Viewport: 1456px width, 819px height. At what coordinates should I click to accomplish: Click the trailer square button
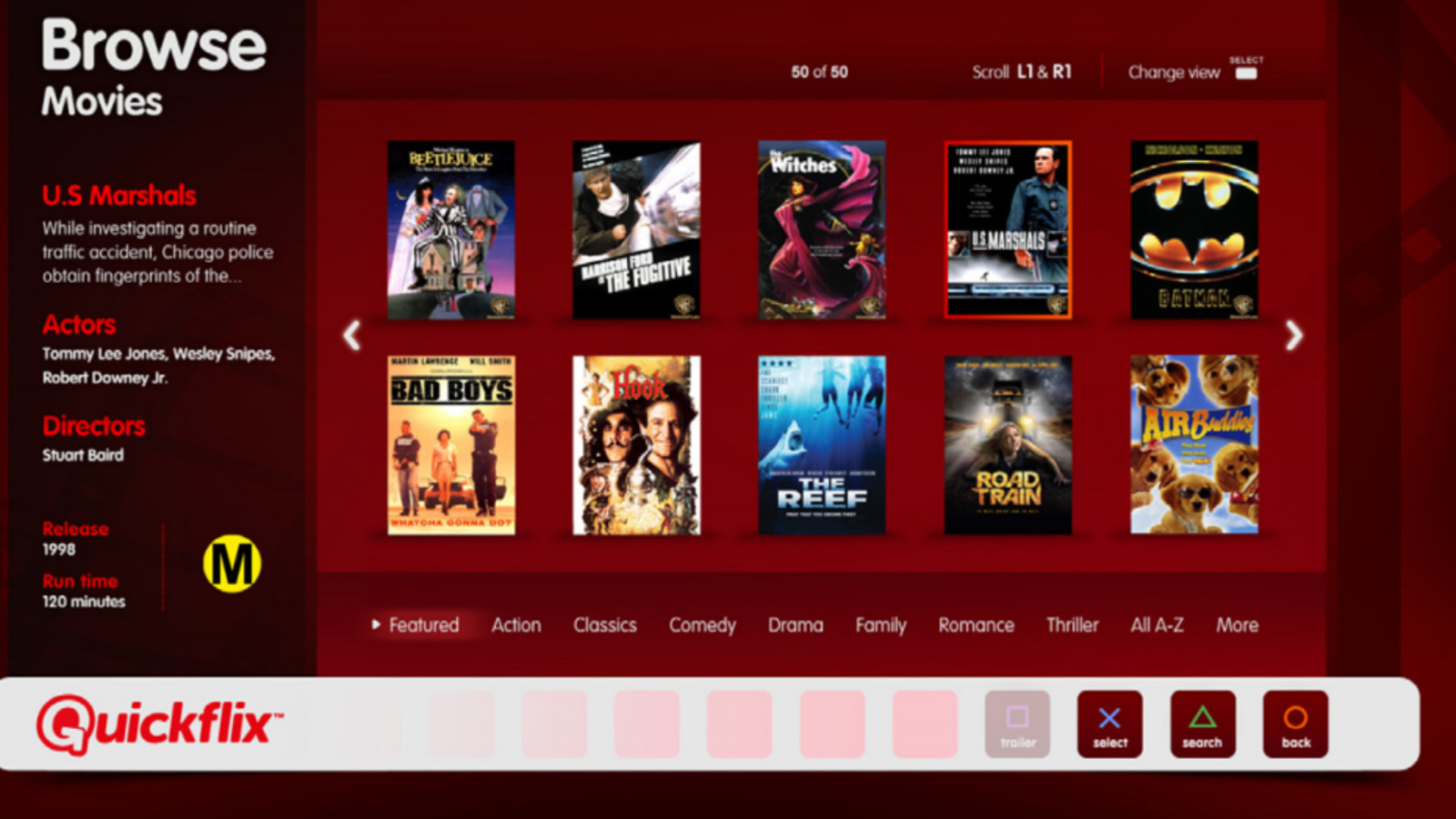1017,724
